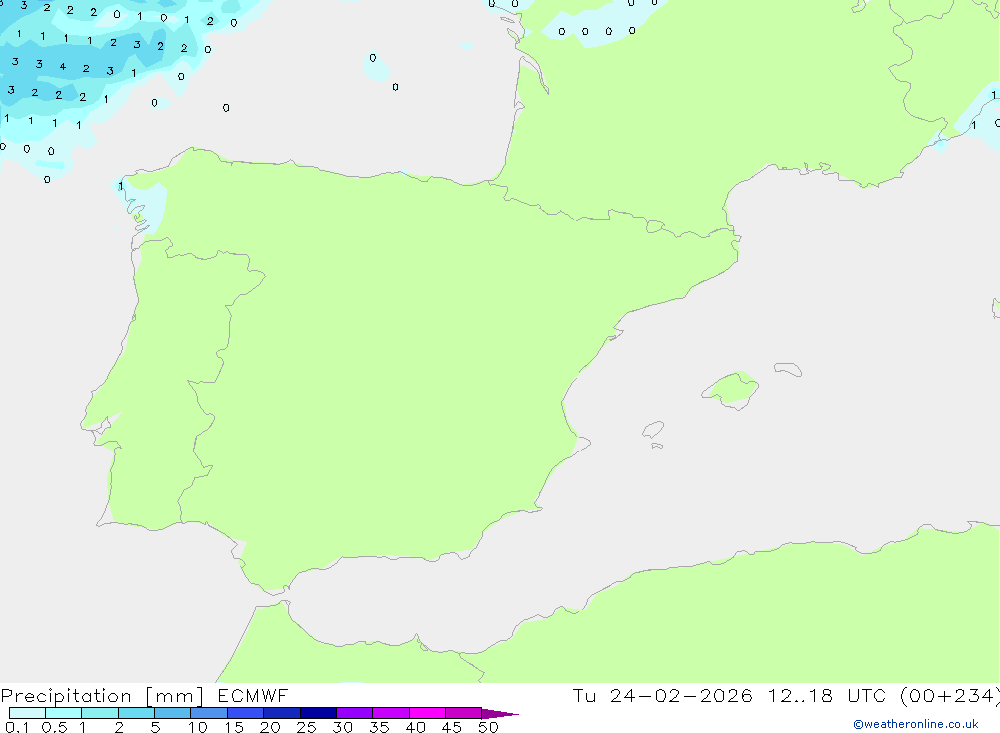Pick the 10–15 mm legend color box
The height and width of the screenshot is (733, 1000).
[209, 713]
